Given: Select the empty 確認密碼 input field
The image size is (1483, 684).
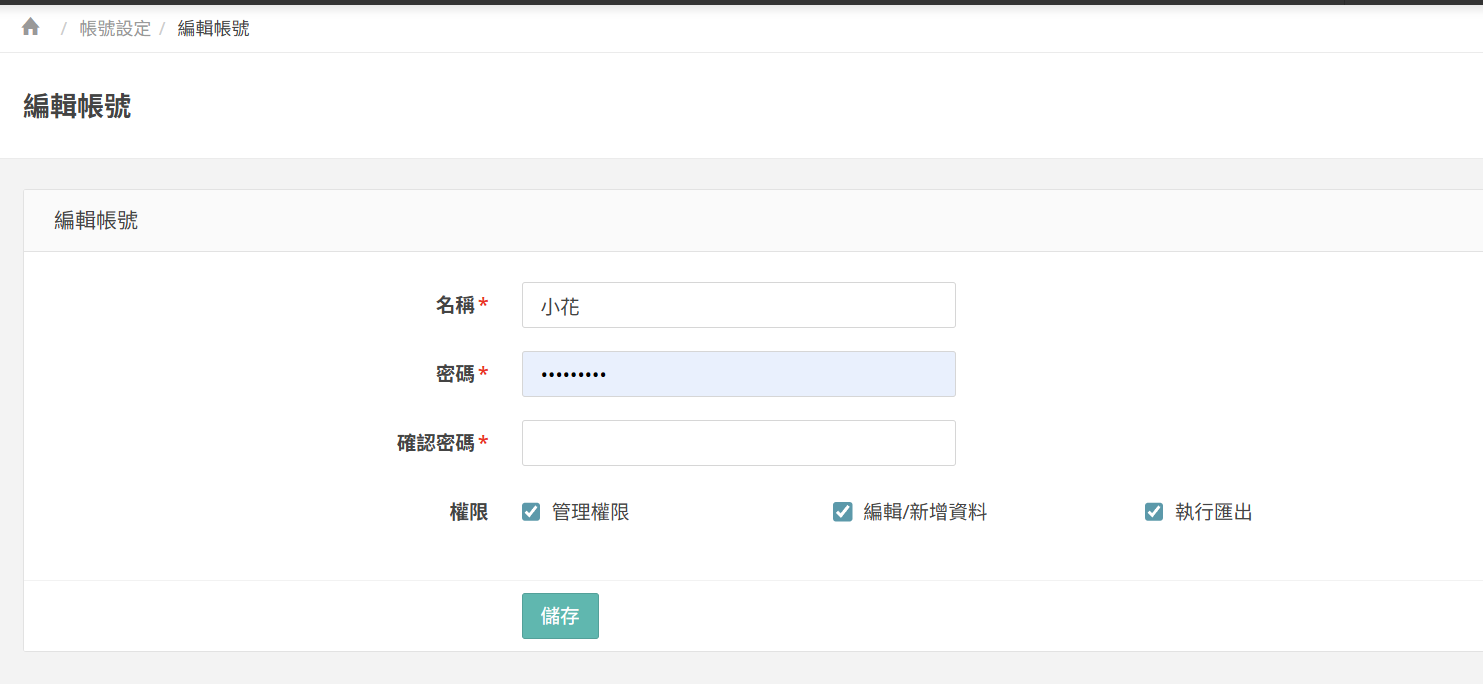Looking at the screenshot, I should (x=738, y=443).
